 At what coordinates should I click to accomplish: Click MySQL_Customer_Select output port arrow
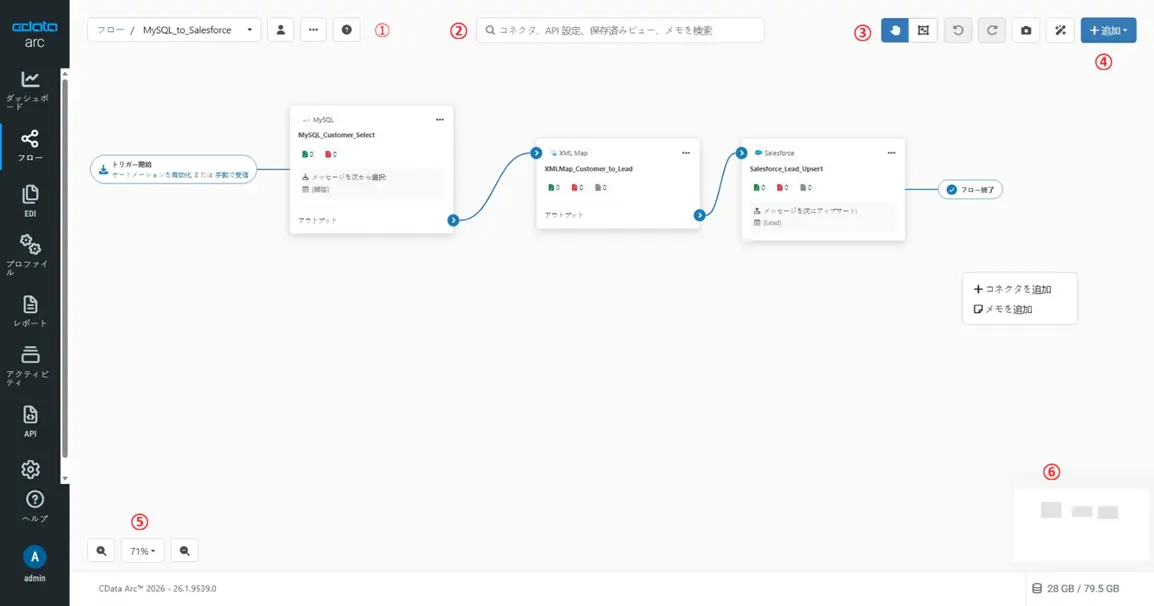(x=453, y=220)
